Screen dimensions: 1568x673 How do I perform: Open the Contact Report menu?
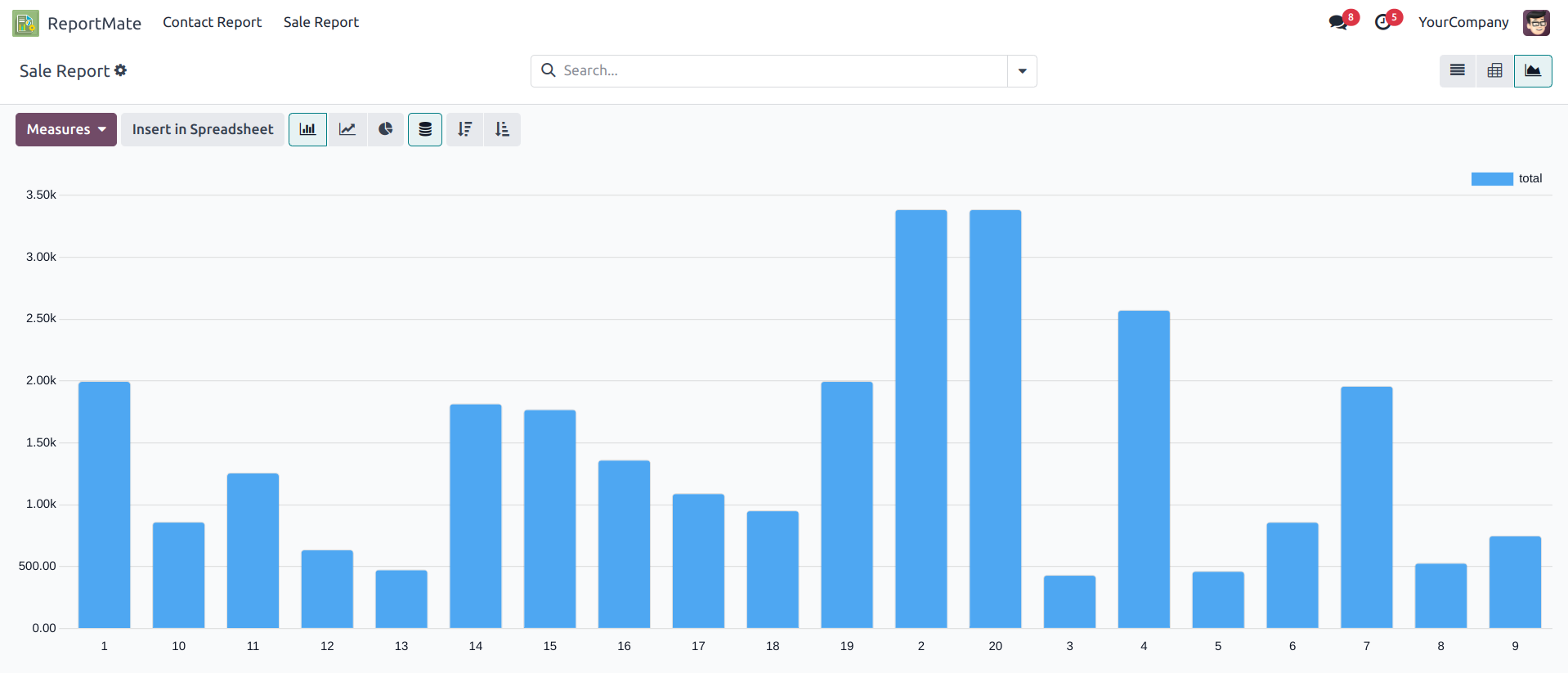pos(212,22)
